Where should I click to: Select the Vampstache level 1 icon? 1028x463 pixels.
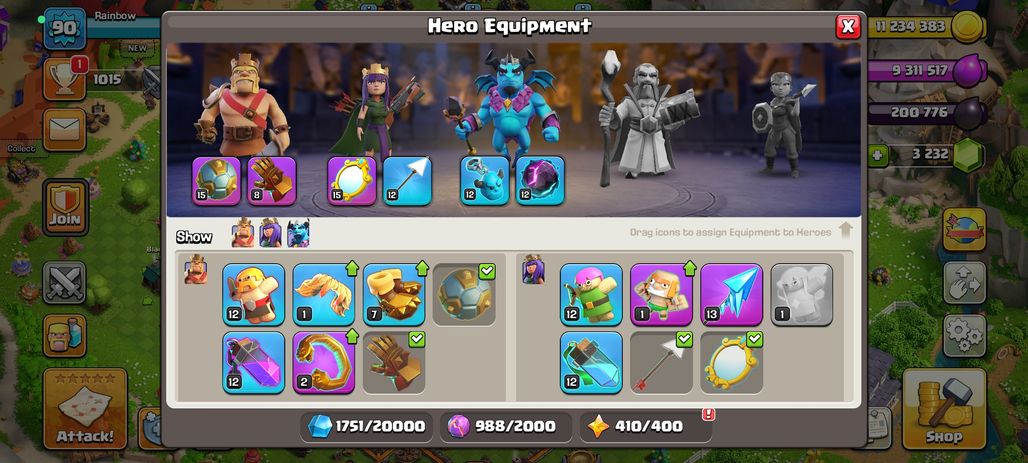pos(324,294)
